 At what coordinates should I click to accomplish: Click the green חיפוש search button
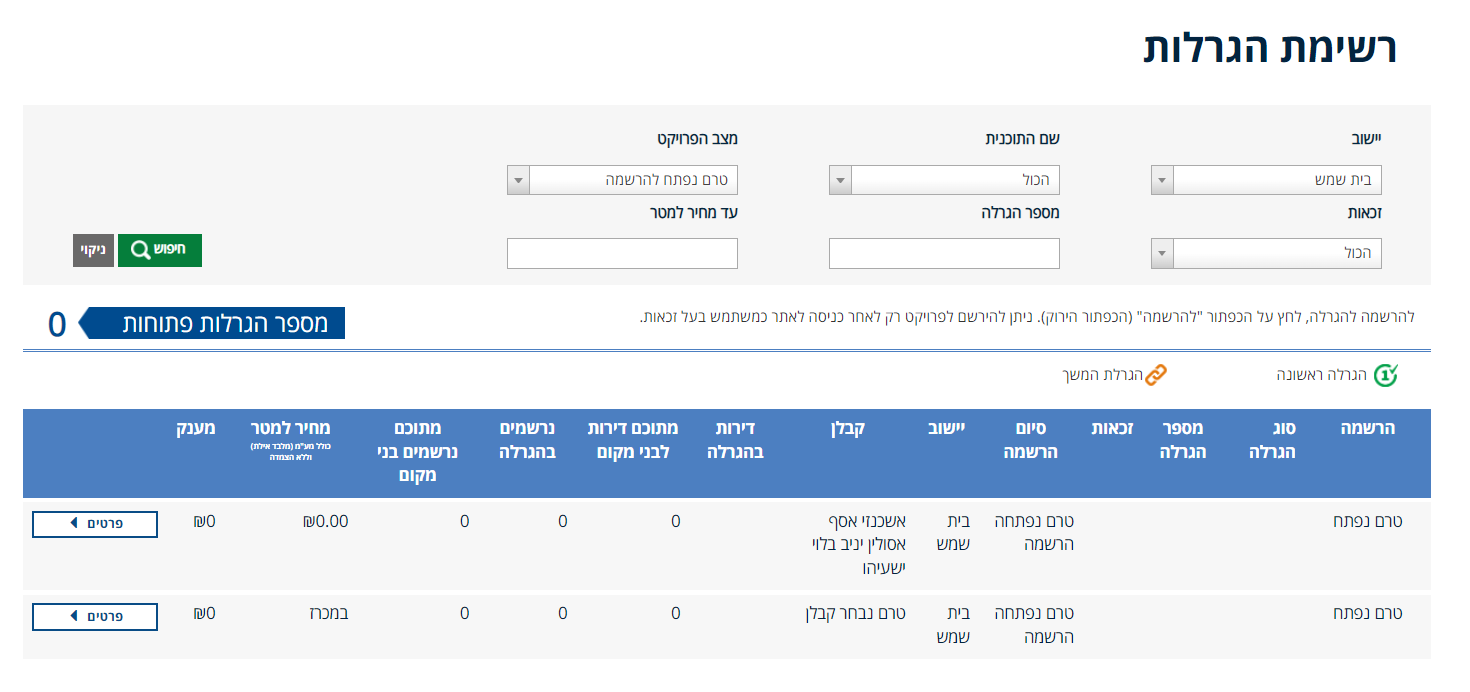coord(160,250)
